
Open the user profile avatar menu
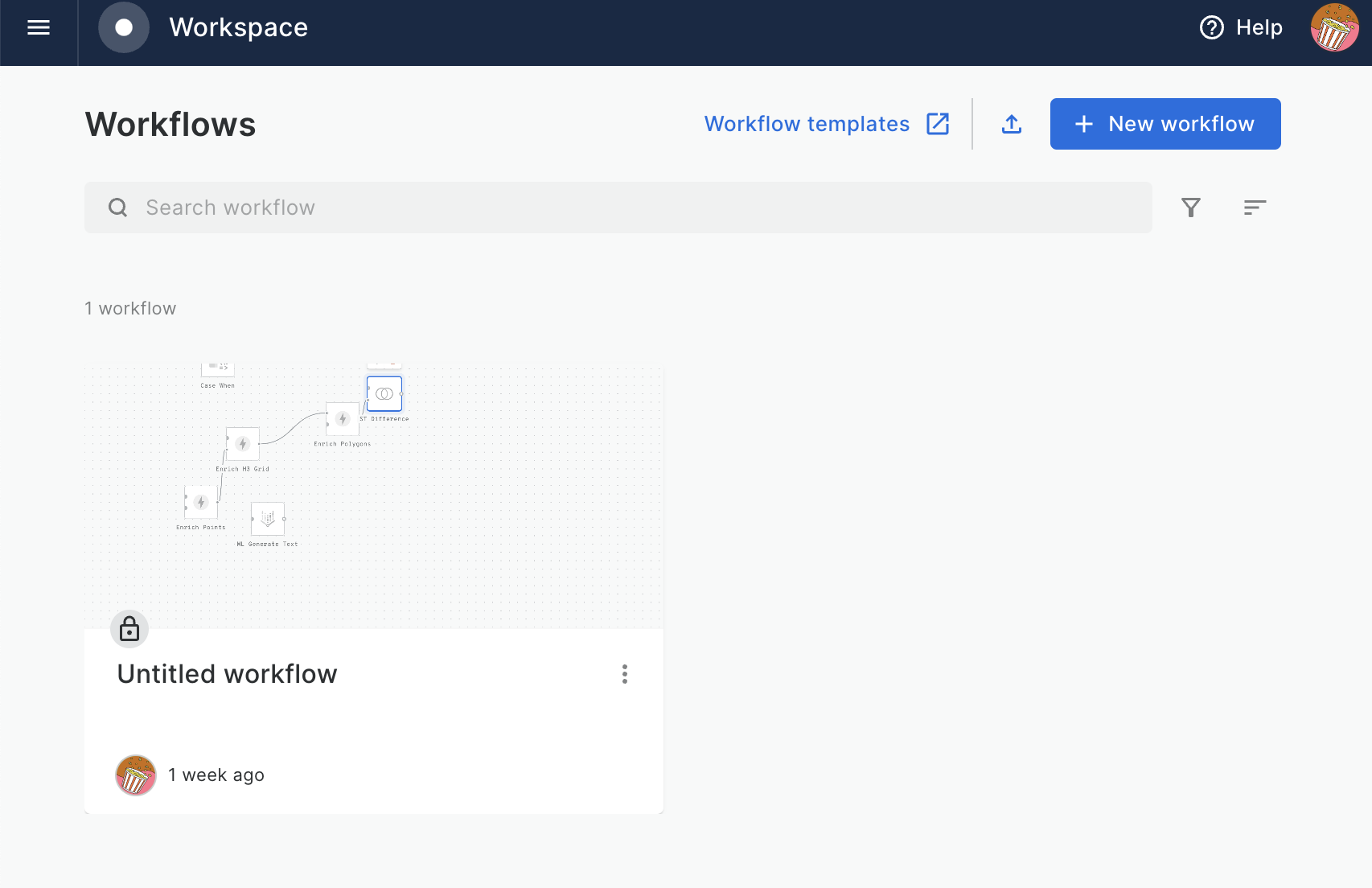(1334, 28)
